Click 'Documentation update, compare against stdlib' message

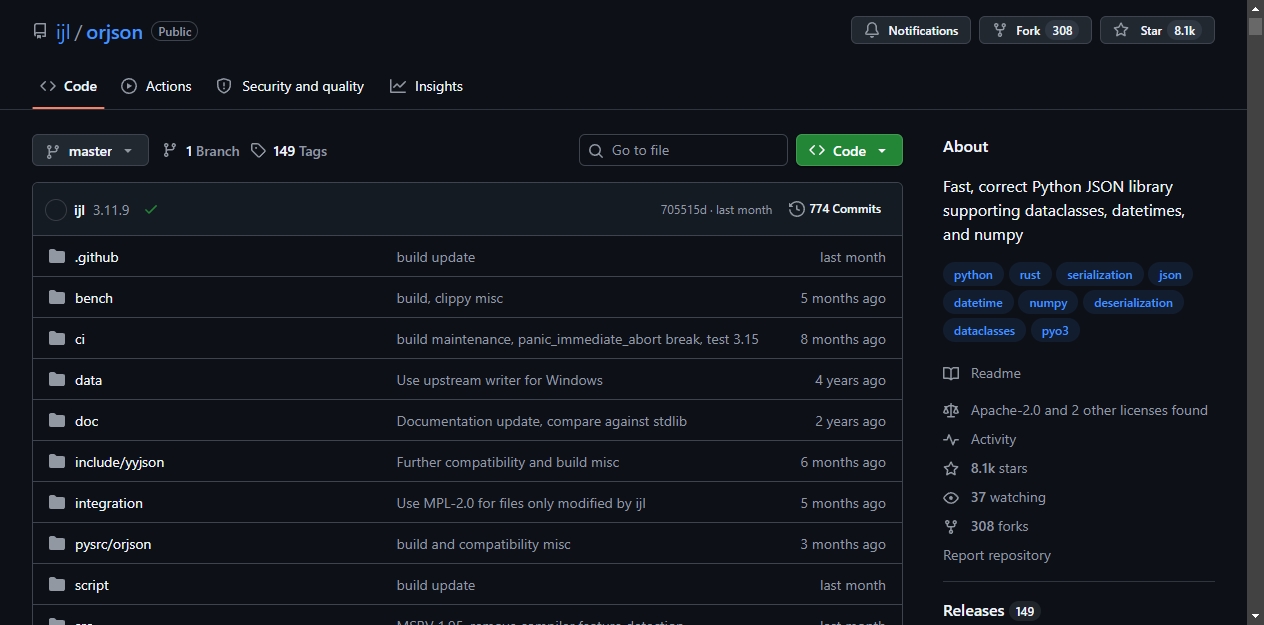[542, 421]
